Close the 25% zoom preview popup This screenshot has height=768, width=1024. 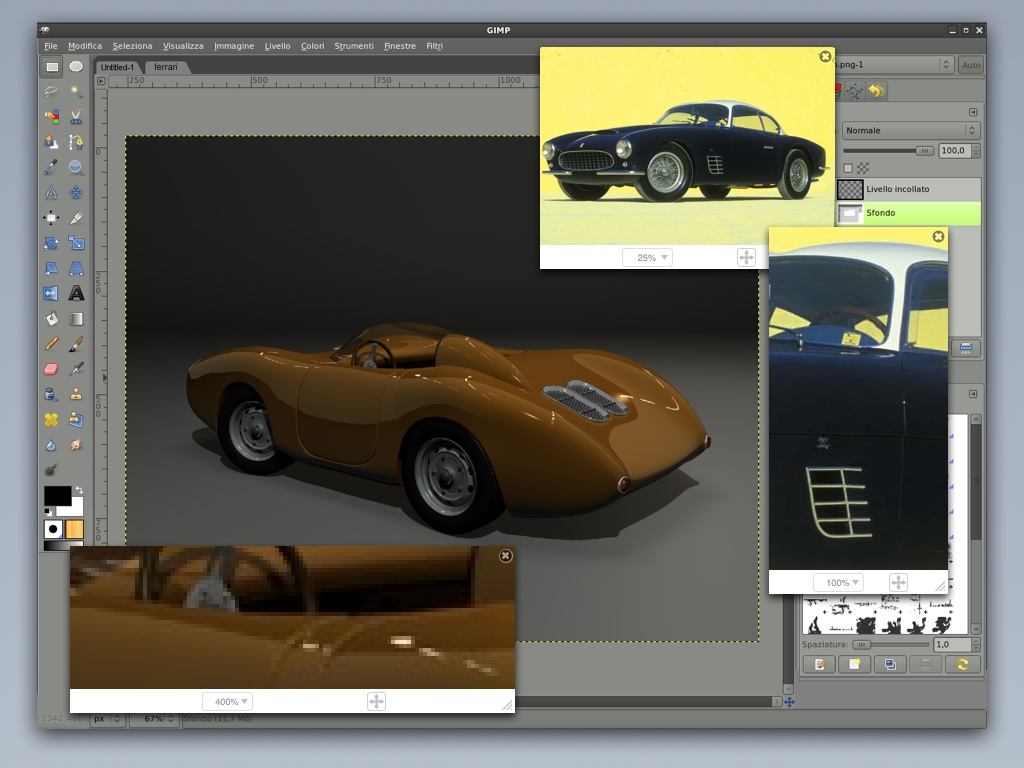click(x=825, y=57)
